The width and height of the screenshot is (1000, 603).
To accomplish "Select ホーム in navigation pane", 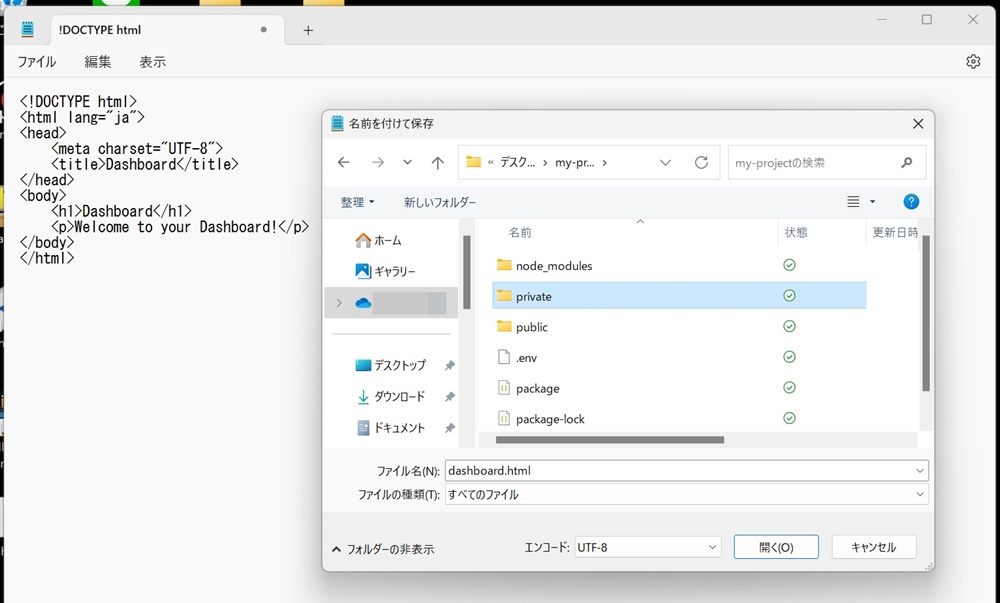I will point(379,240).
